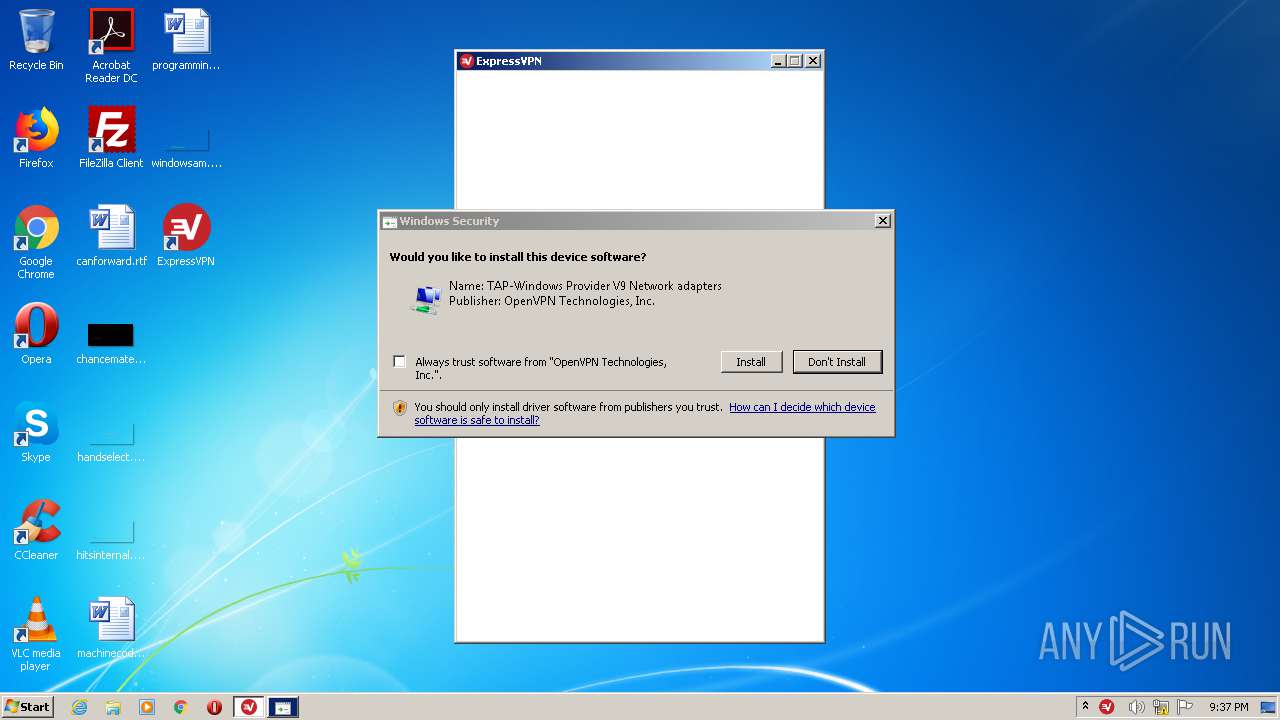Select the handselect... desktop file
The image size is (1280, 720).
tap(111, 441)
